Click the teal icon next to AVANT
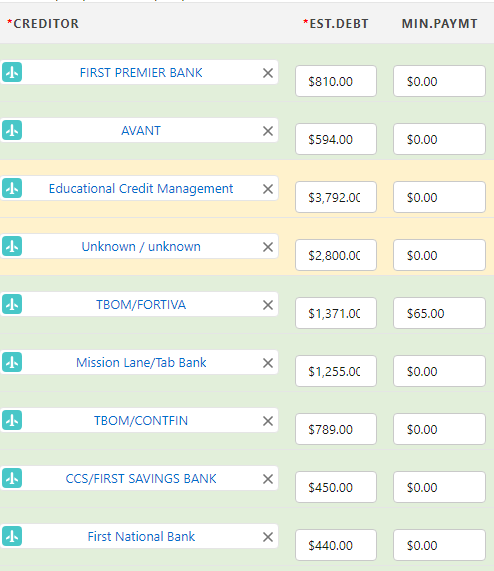The height and width of the screenshot is (571, 494). tap(12, 130)
